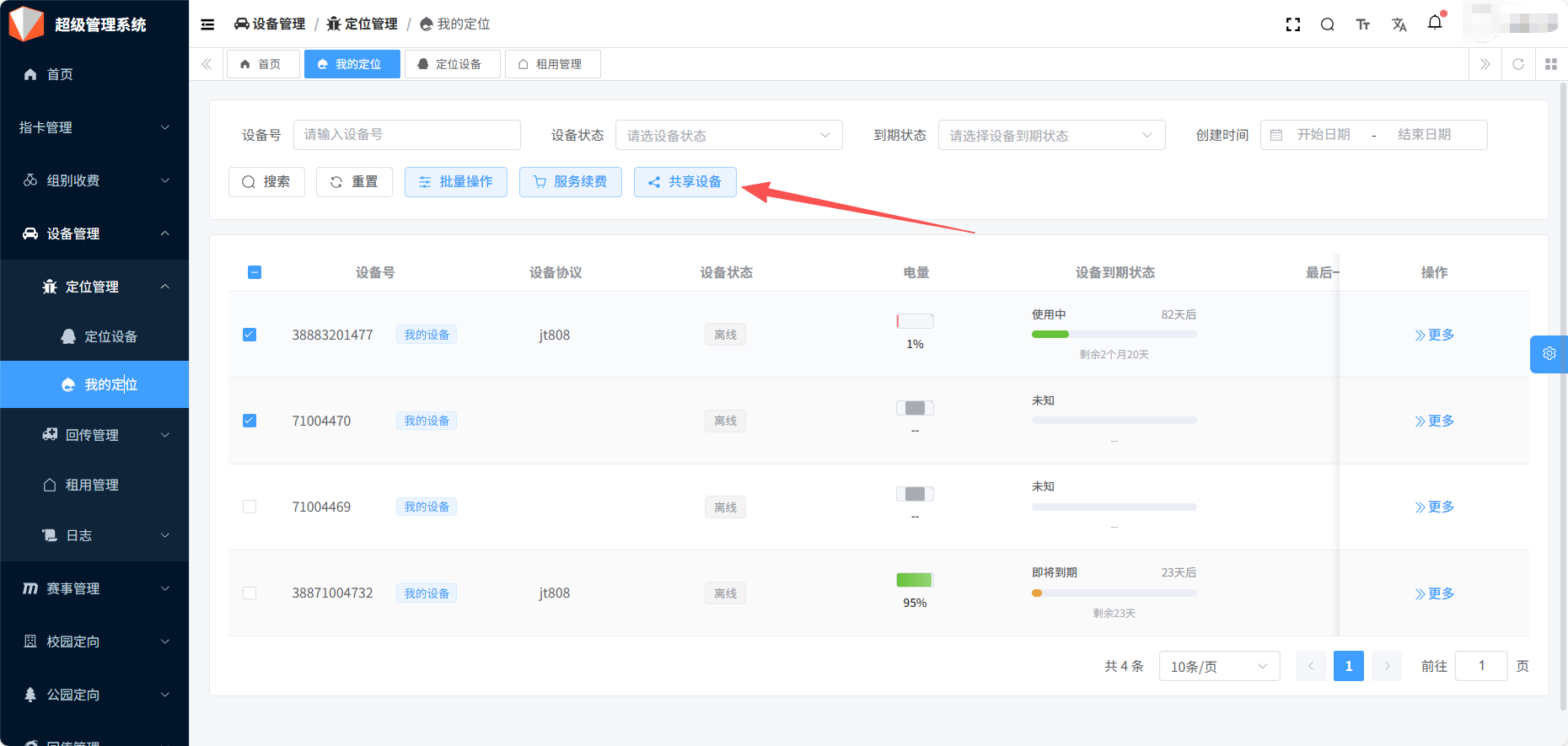This screenshot has width=1568, height=746.
Task: Collapse sidebar with hamburger icon
Action: pyautogui.click(x=207, y=24)
